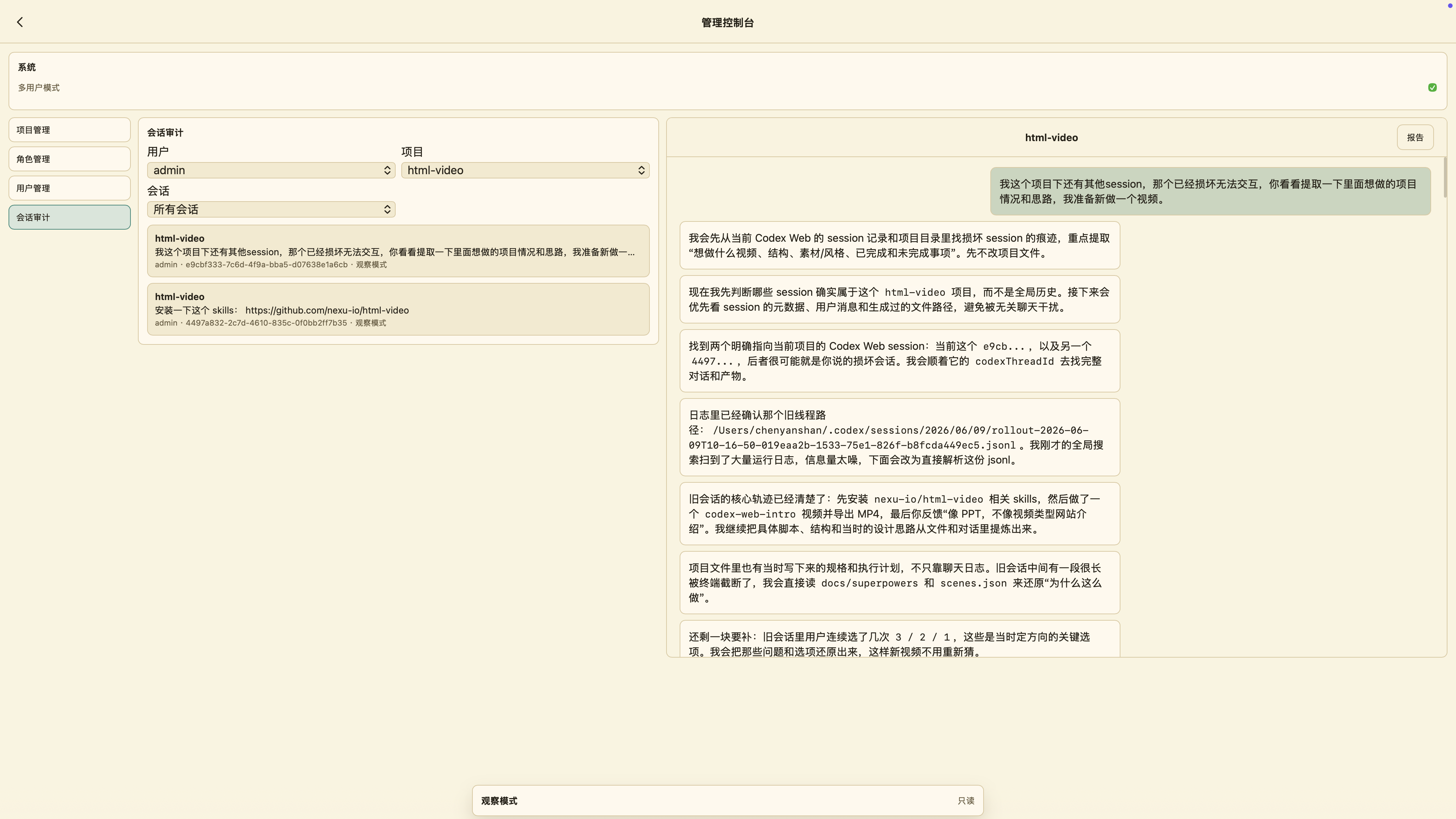1456x819 pixels.
Task: Click the 管理控制台 page title
Action: coord(727,23)
